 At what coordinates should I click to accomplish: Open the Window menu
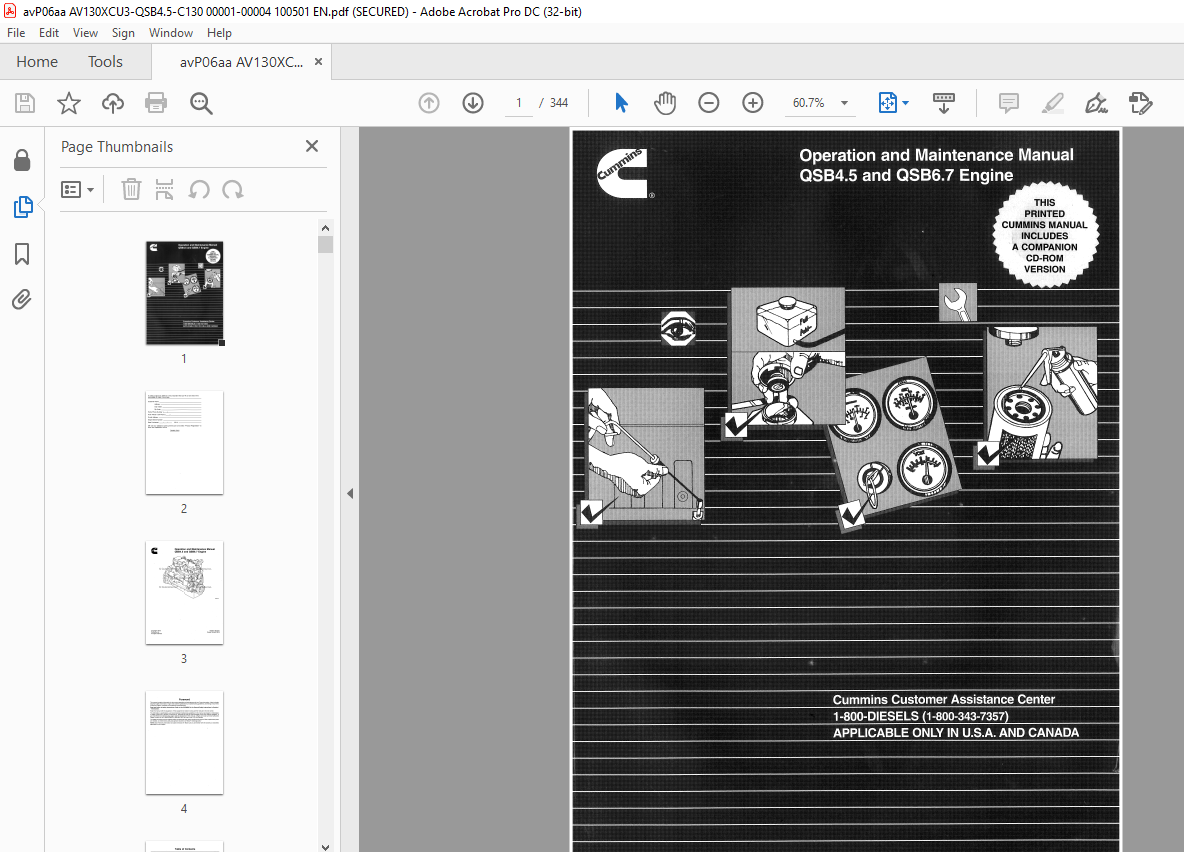click(171, 32)
